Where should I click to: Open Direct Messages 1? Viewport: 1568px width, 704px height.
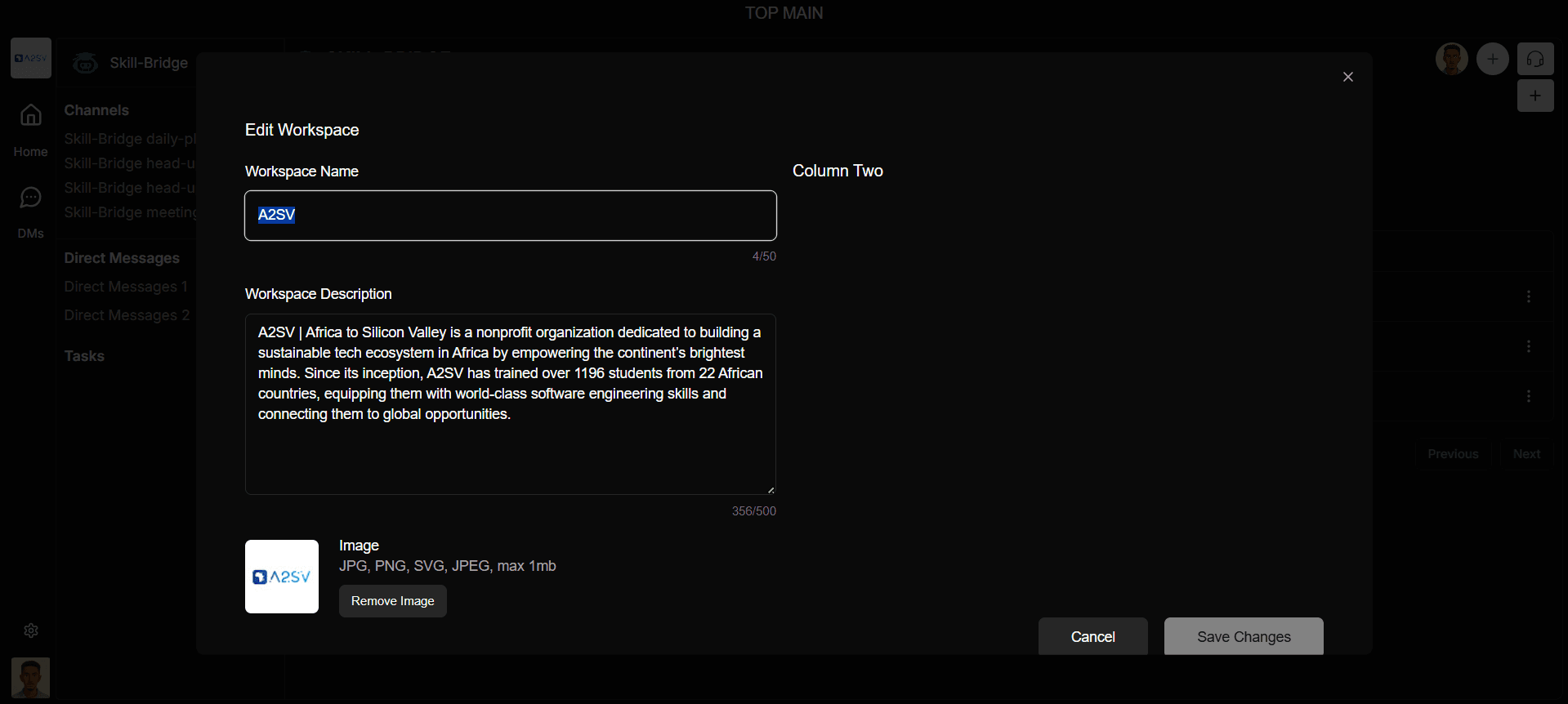pos(127,287)
